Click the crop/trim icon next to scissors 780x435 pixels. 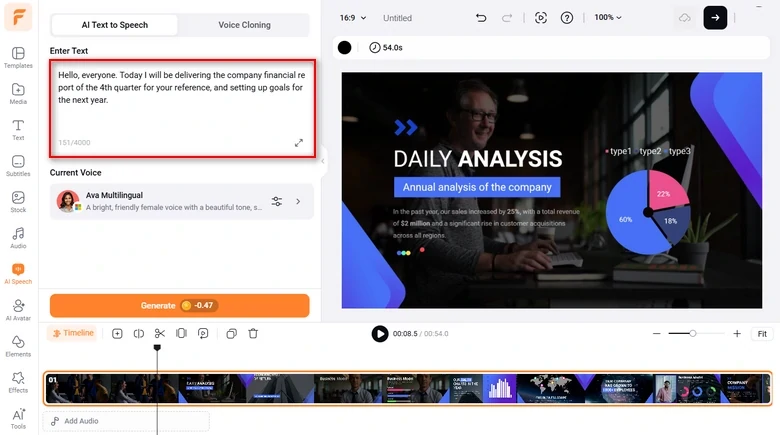pyautogui.click(x=182, y=333)
